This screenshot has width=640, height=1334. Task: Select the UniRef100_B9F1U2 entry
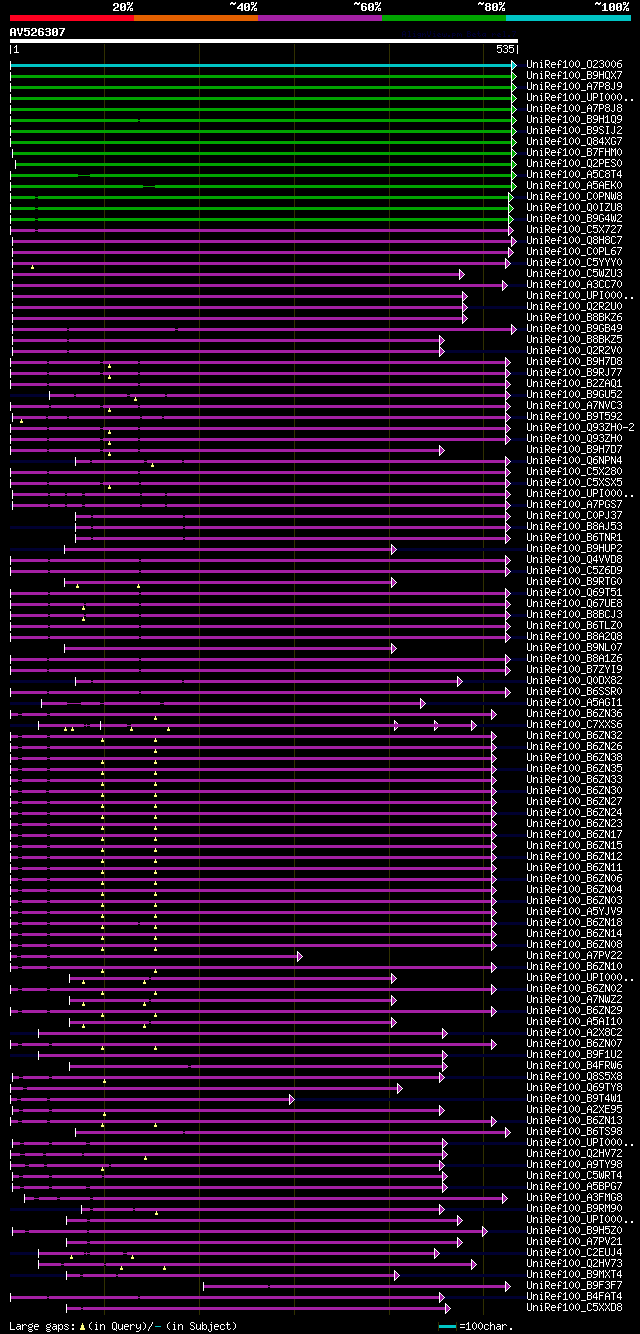573,1054
